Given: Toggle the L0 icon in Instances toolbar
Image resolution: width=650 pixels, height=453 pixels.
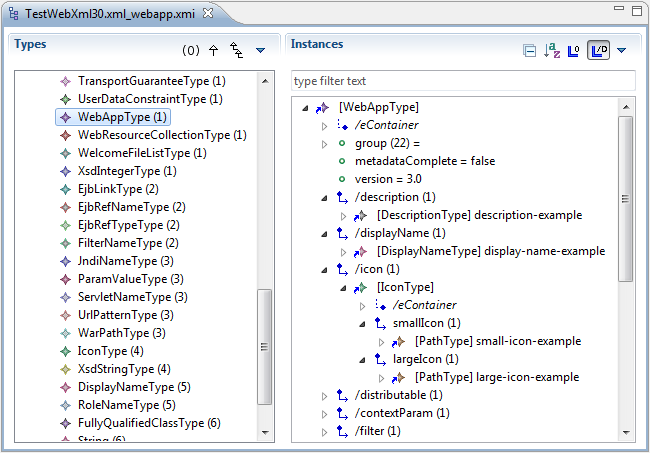Looking at the screenshot, I should [574, 51].
